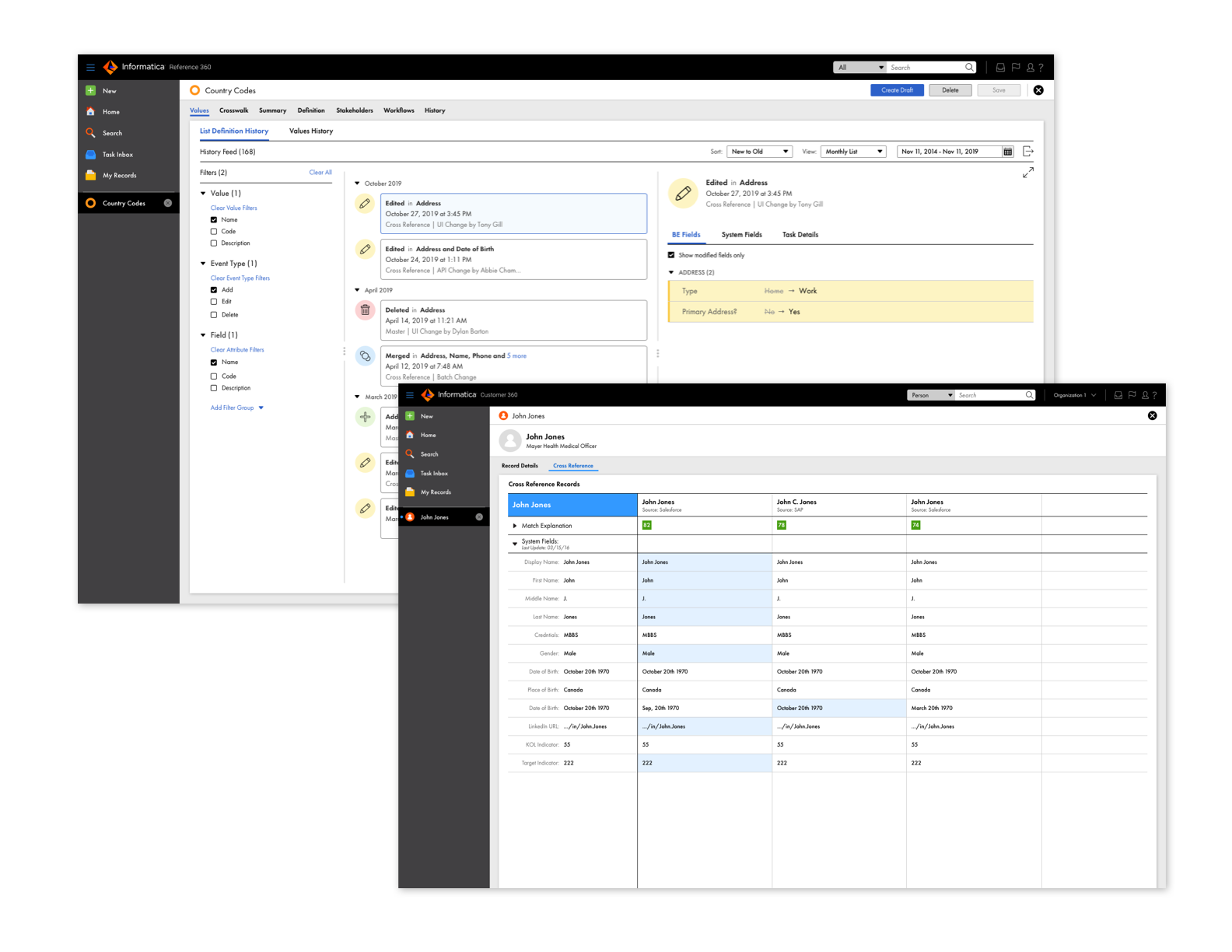Check Delete event type filter
The width and height of the screenshot is (1232, 952).
tap(214, 315)
